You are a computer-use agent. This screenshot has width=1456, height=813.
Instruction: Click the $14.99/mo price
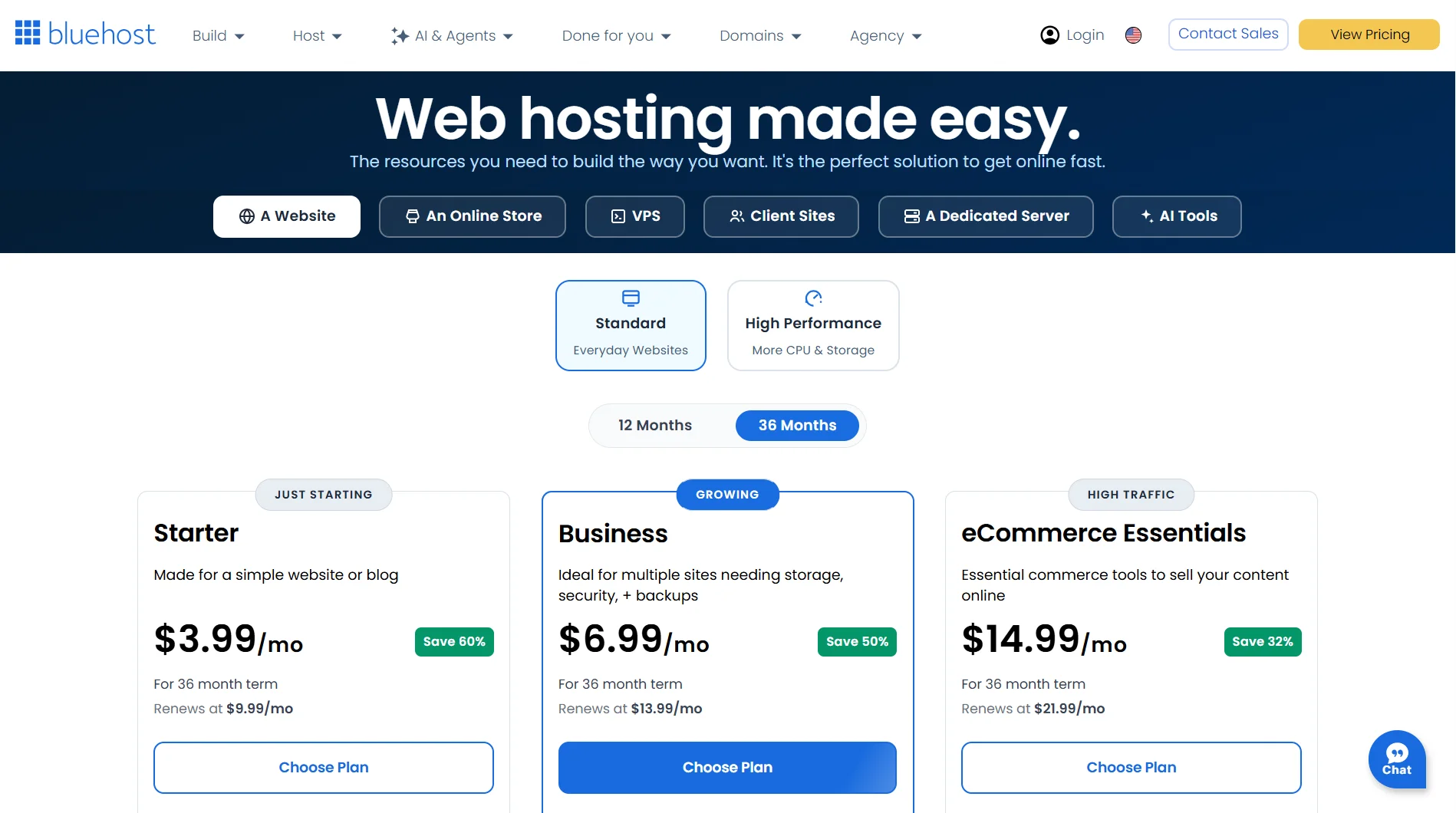pos(1044,640)
